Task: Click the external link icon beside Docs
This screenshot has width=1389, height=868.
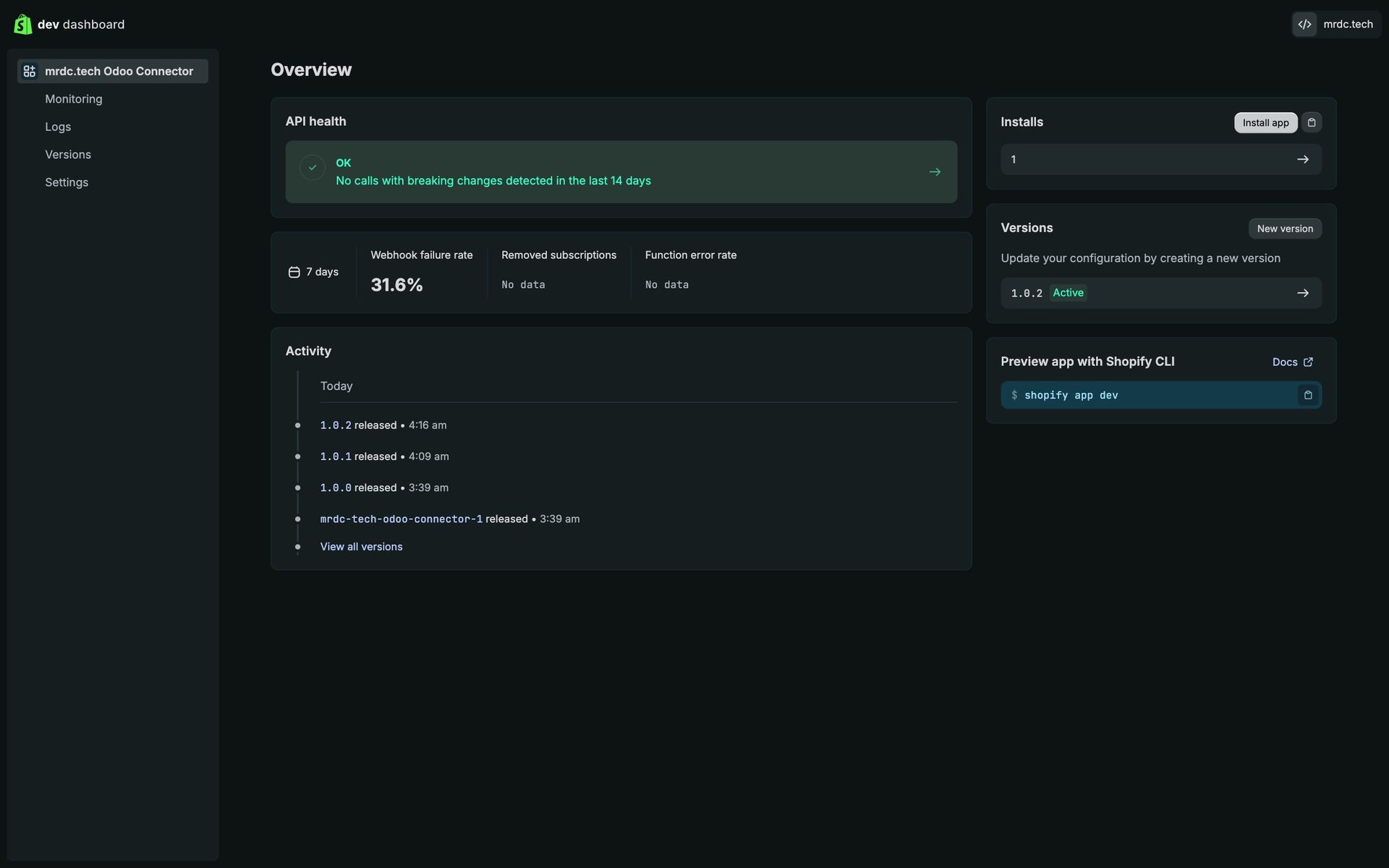Action: click(x=1308, y=362)
